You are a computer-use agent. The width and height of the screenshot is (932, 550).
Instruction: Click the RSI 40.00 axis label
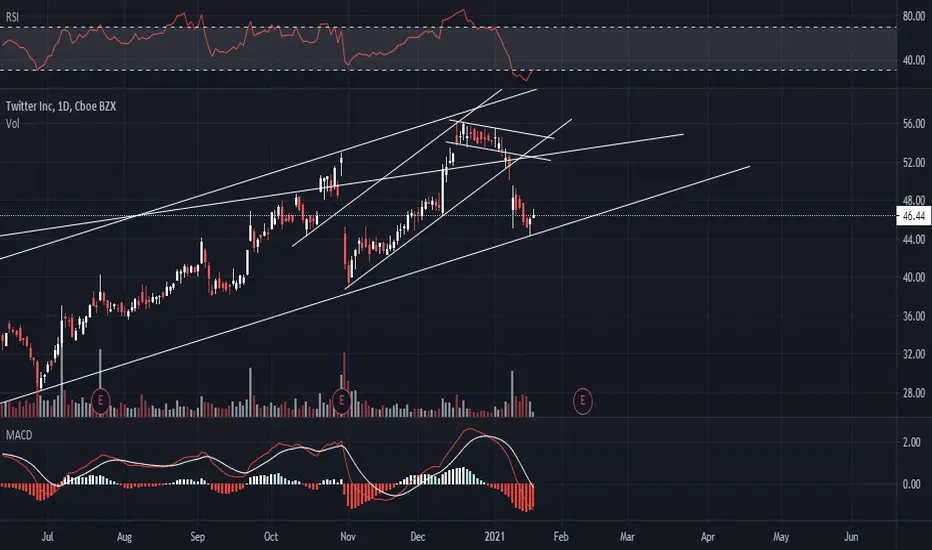pyautogui.click(x=914, y=60)
